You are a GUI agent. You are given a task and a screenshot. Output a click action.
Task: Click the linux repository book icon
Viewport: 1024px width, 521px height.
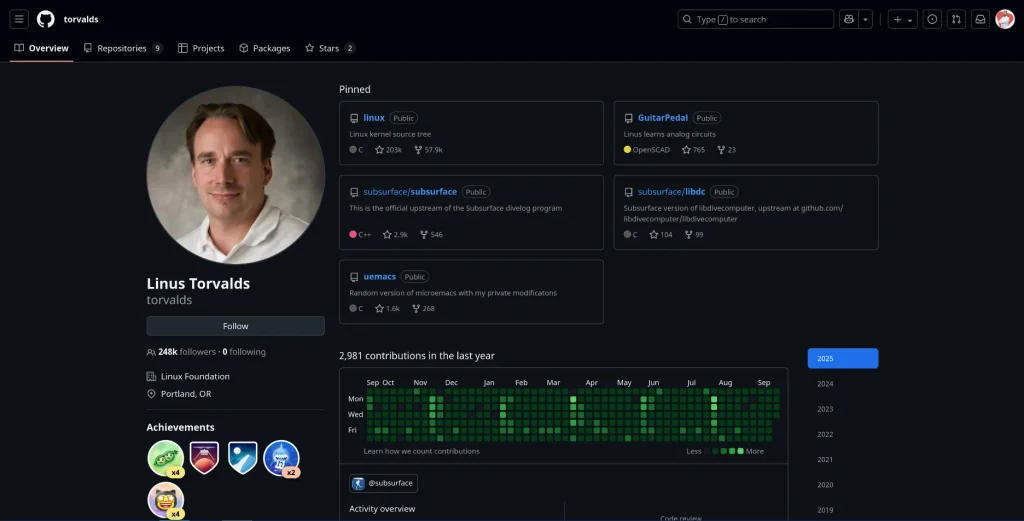click(354, 119)
